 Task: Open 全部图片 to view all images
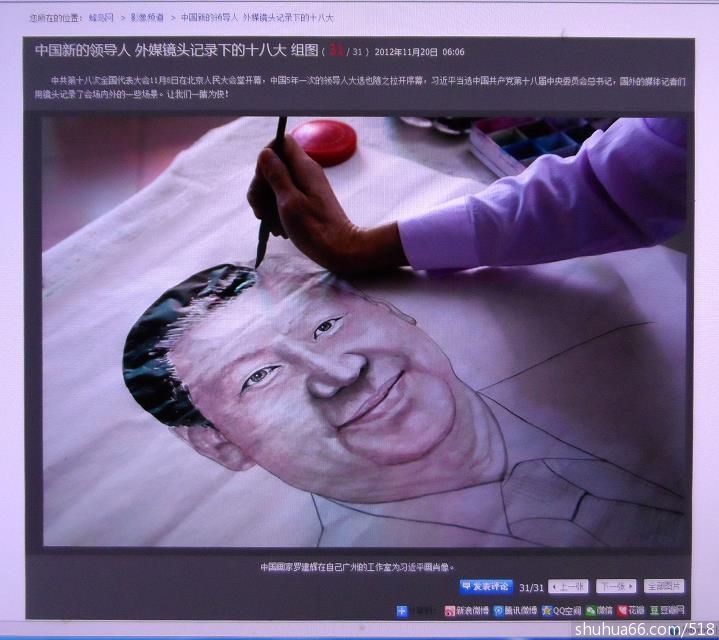(664, 587)
